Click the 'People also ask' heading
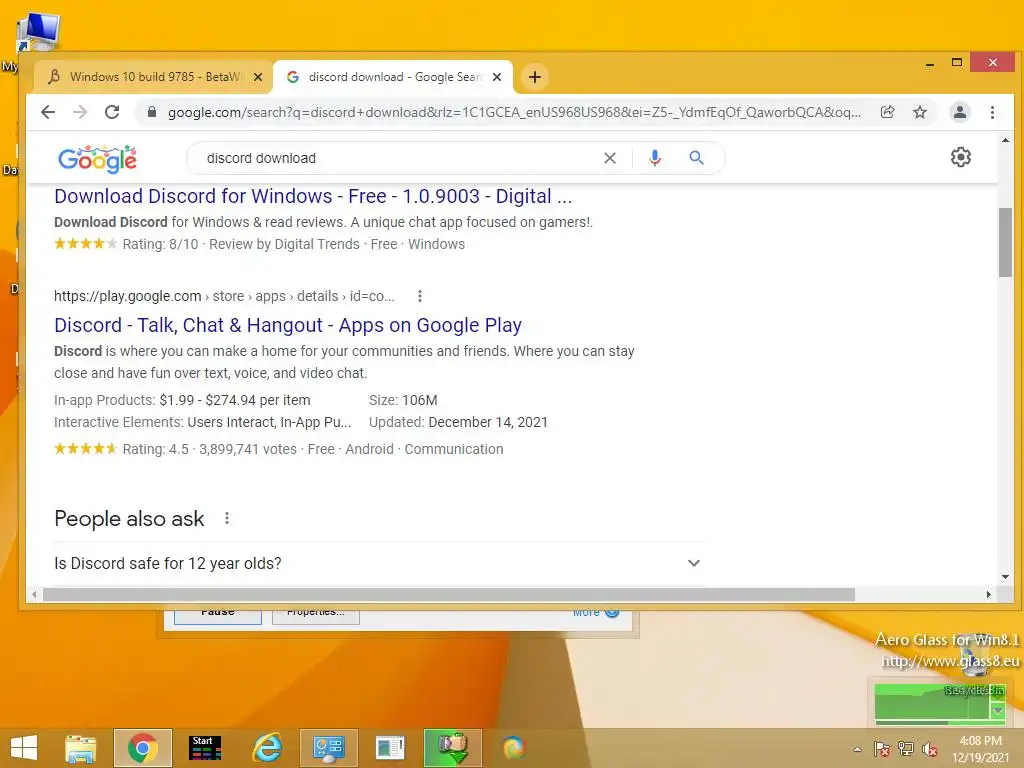1024x768 pixels. [x=129, y=519]
